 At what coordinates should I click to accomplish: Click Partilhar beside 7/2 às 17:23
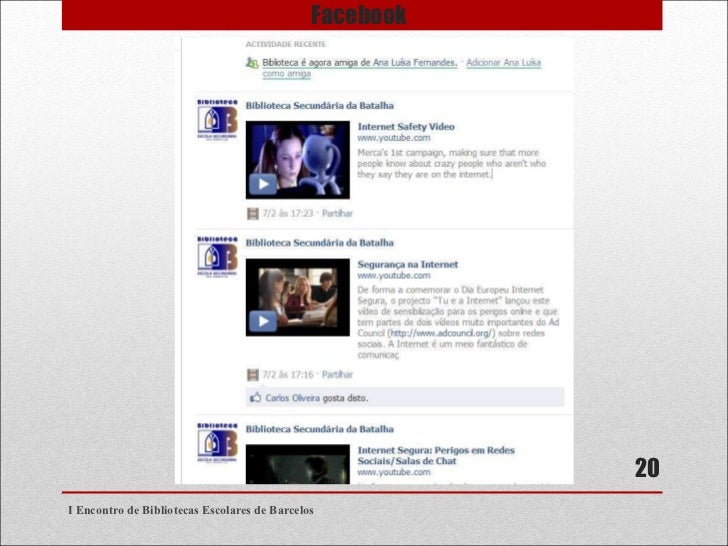tap(337, 214)
